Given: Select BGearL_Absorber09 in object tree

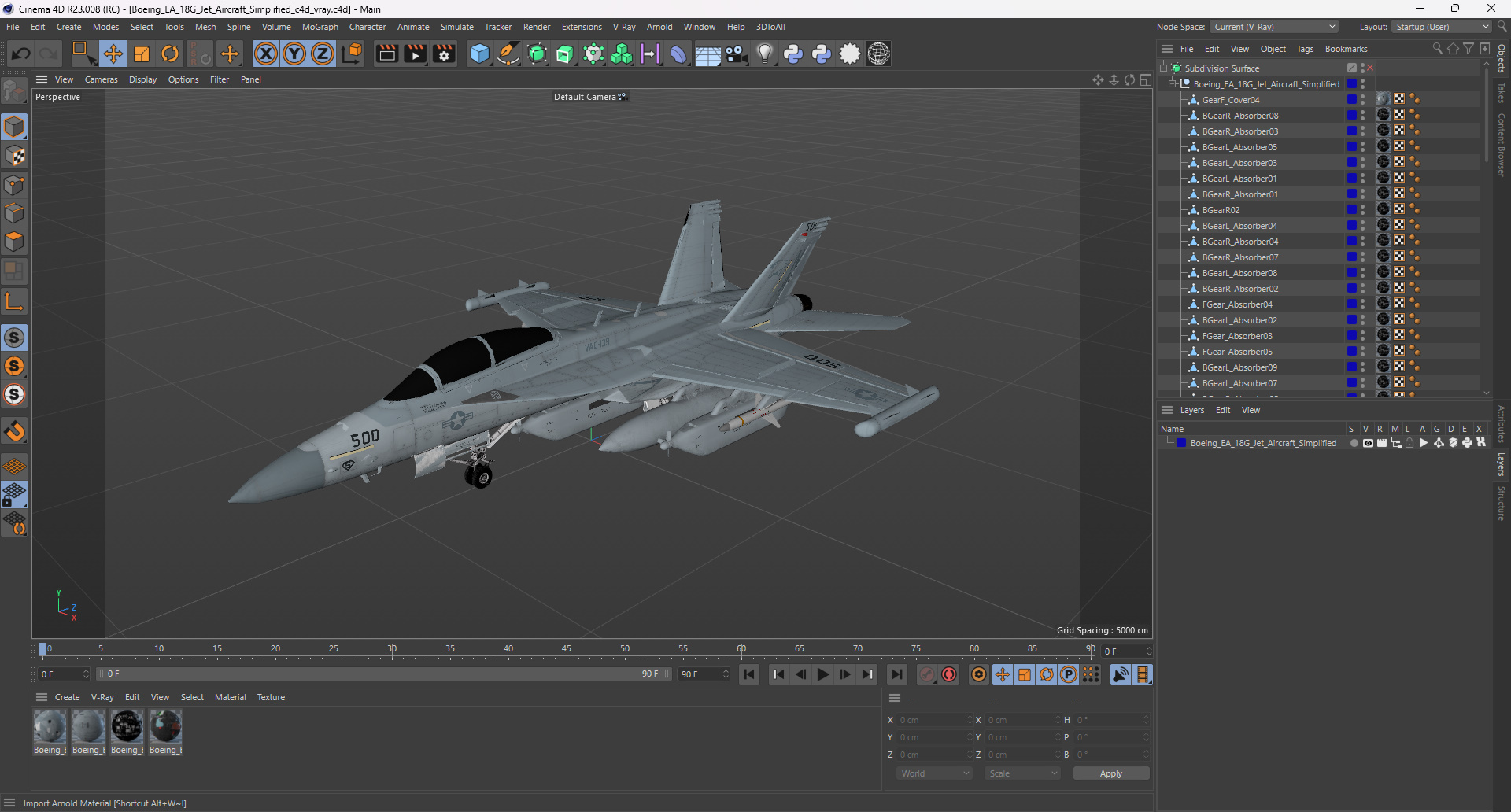Looking at the screenshot, I should click(1239, 367).
